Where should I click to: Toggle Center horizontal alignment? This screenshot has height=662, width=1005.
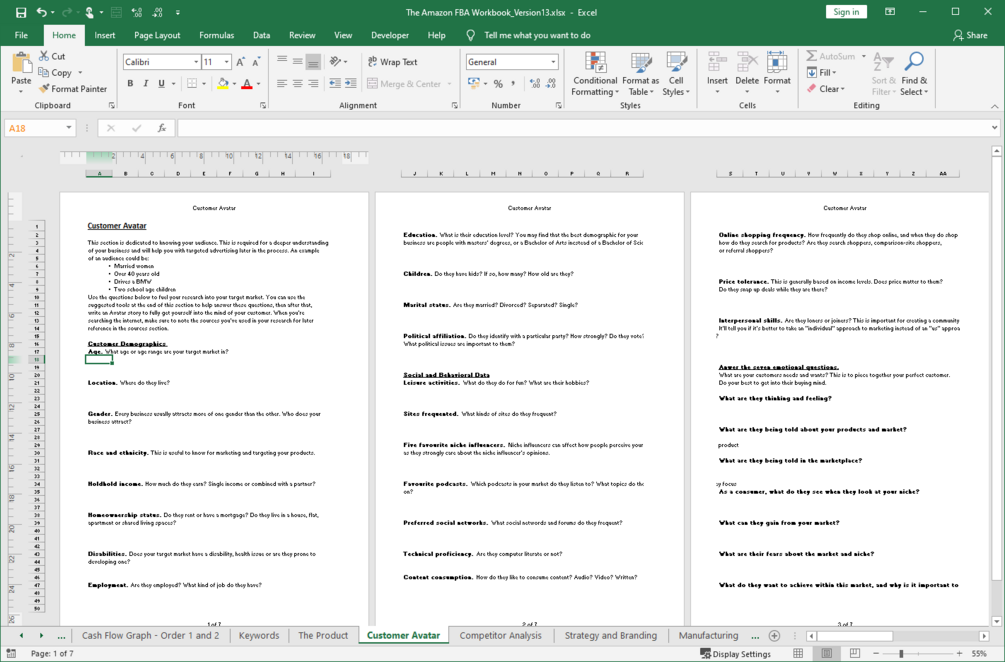pyautogui.click(x=297, y=83)
